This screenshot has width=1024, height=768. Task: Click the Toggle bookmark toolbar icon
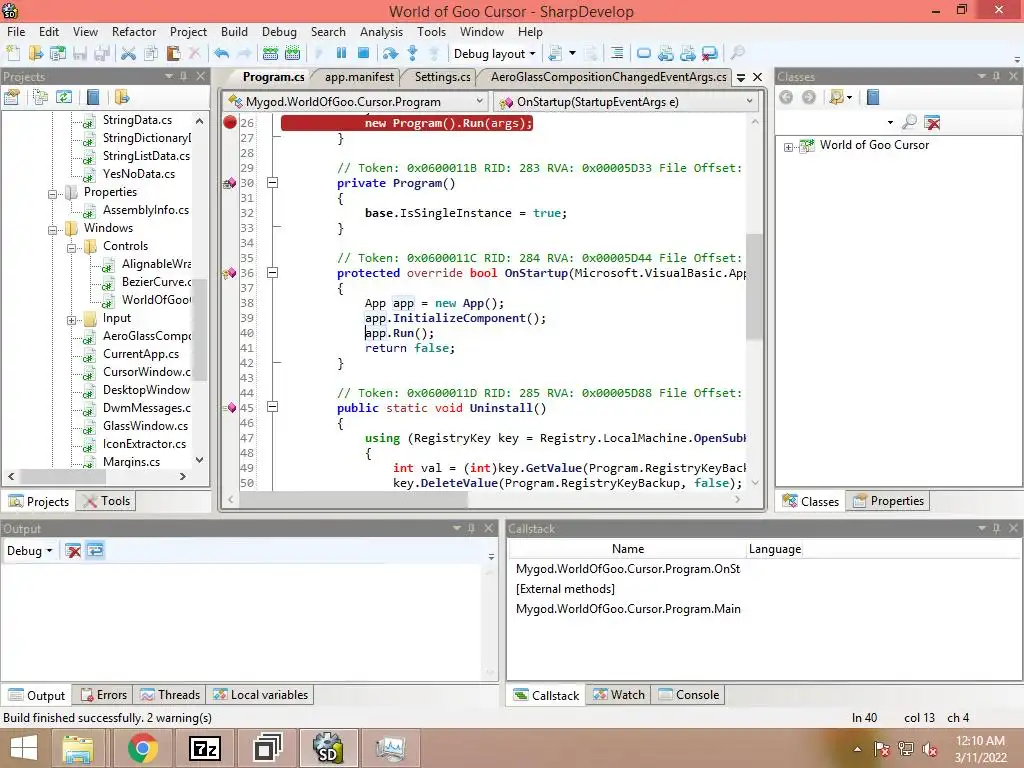pyautogui.click(x=643, y=54)
